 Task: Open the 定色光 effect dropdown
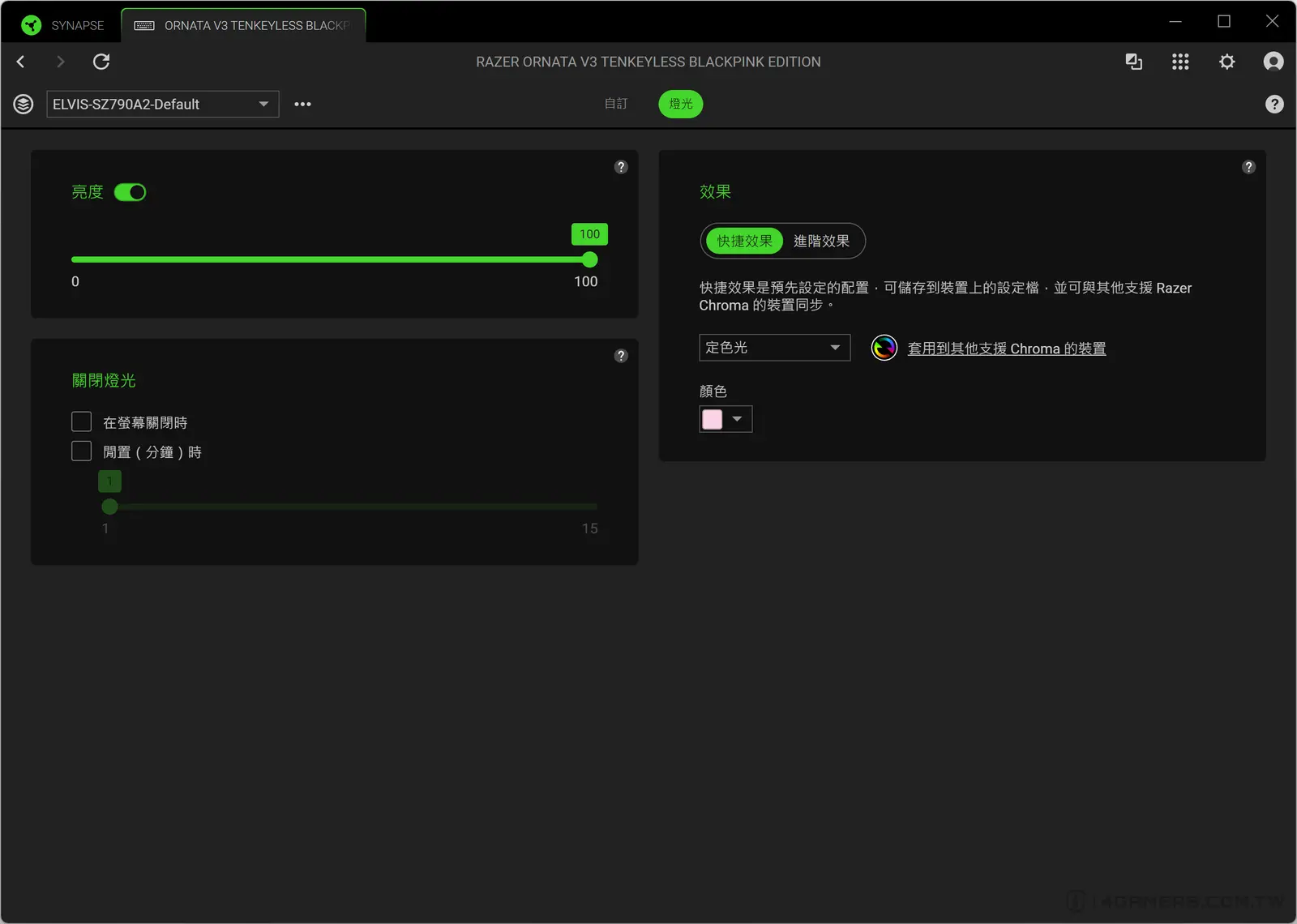pos(775,348)
